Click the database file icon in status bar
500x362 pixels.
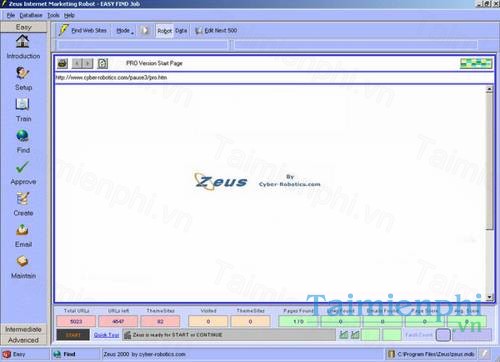point(391,354)
